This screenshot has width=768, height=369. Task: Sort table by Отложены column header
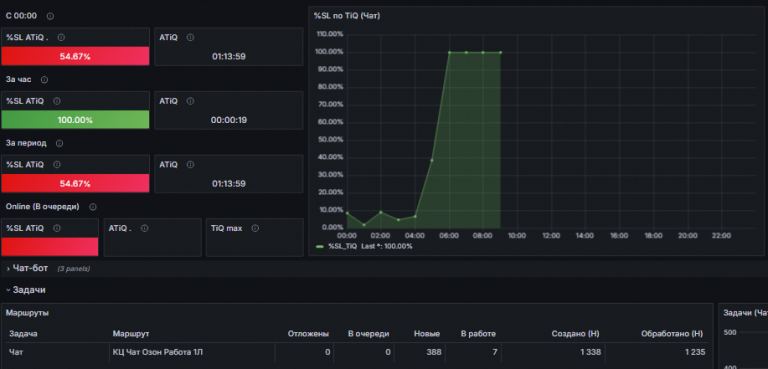coord(308,334)
